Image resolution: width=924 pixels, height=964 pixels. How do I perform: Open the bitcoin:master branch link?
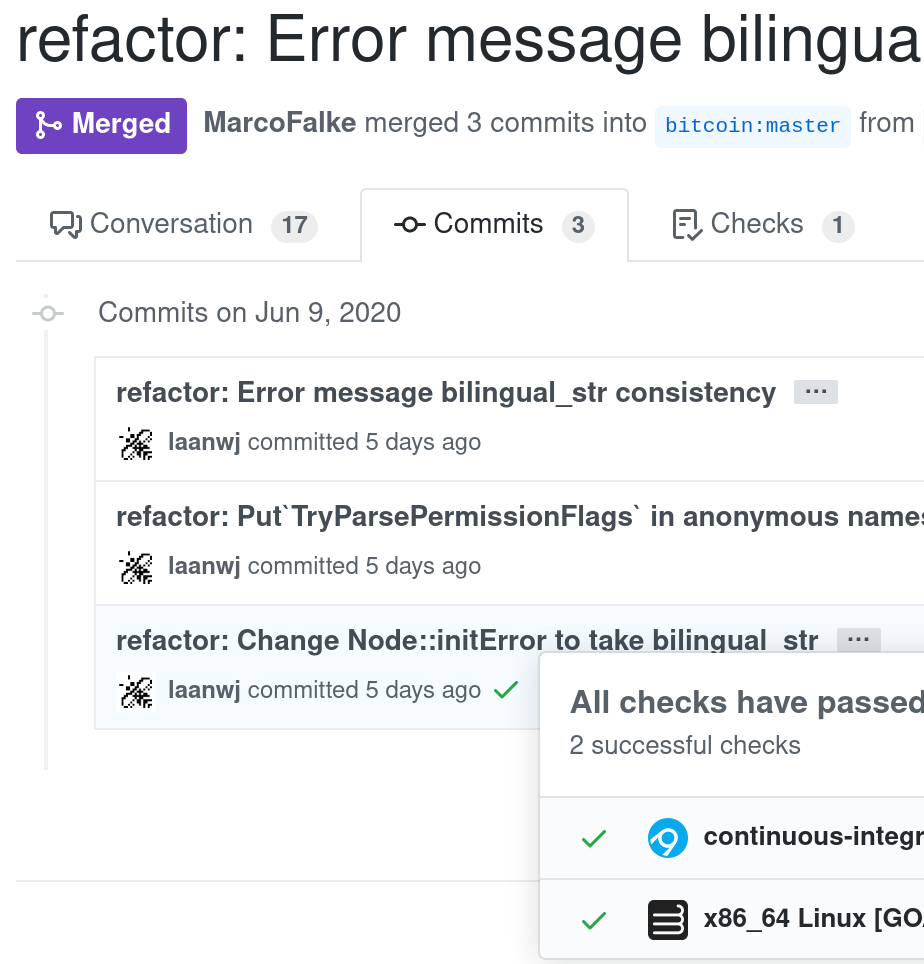[752, 126]
